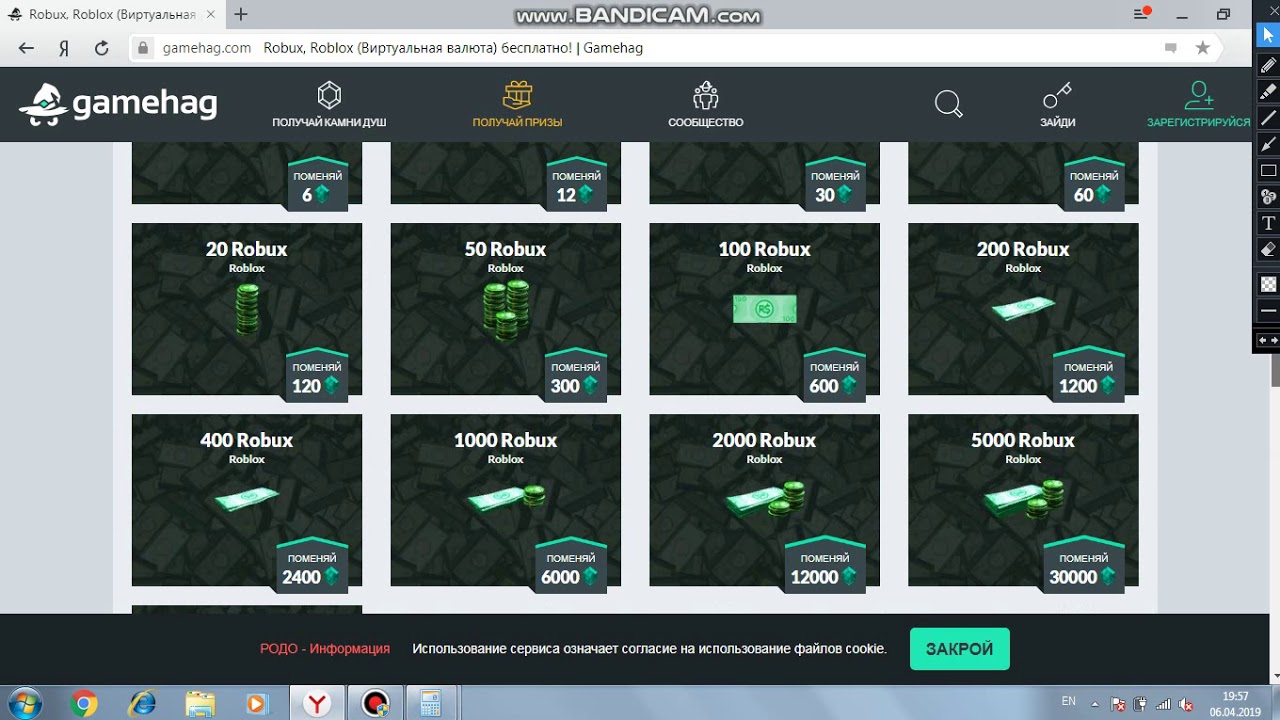The height and width of the screenshot is (720, 1280).
Task: Open a new browser tab
Action: [241, 15]
